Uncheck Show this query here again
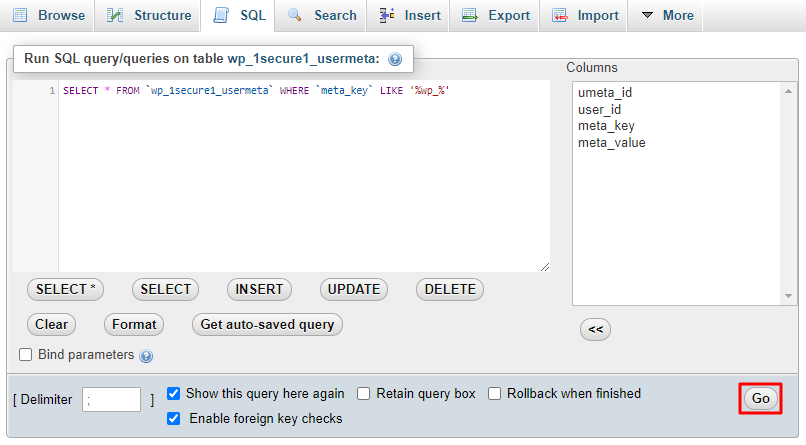 174,394
